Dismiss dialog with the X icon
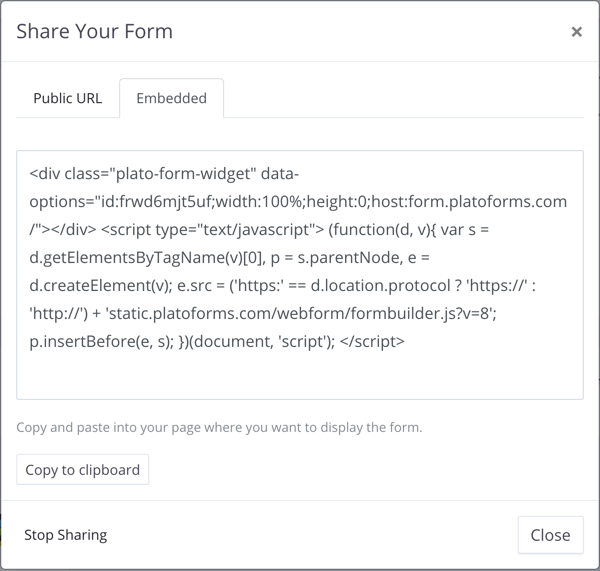 tap(576, 32)
